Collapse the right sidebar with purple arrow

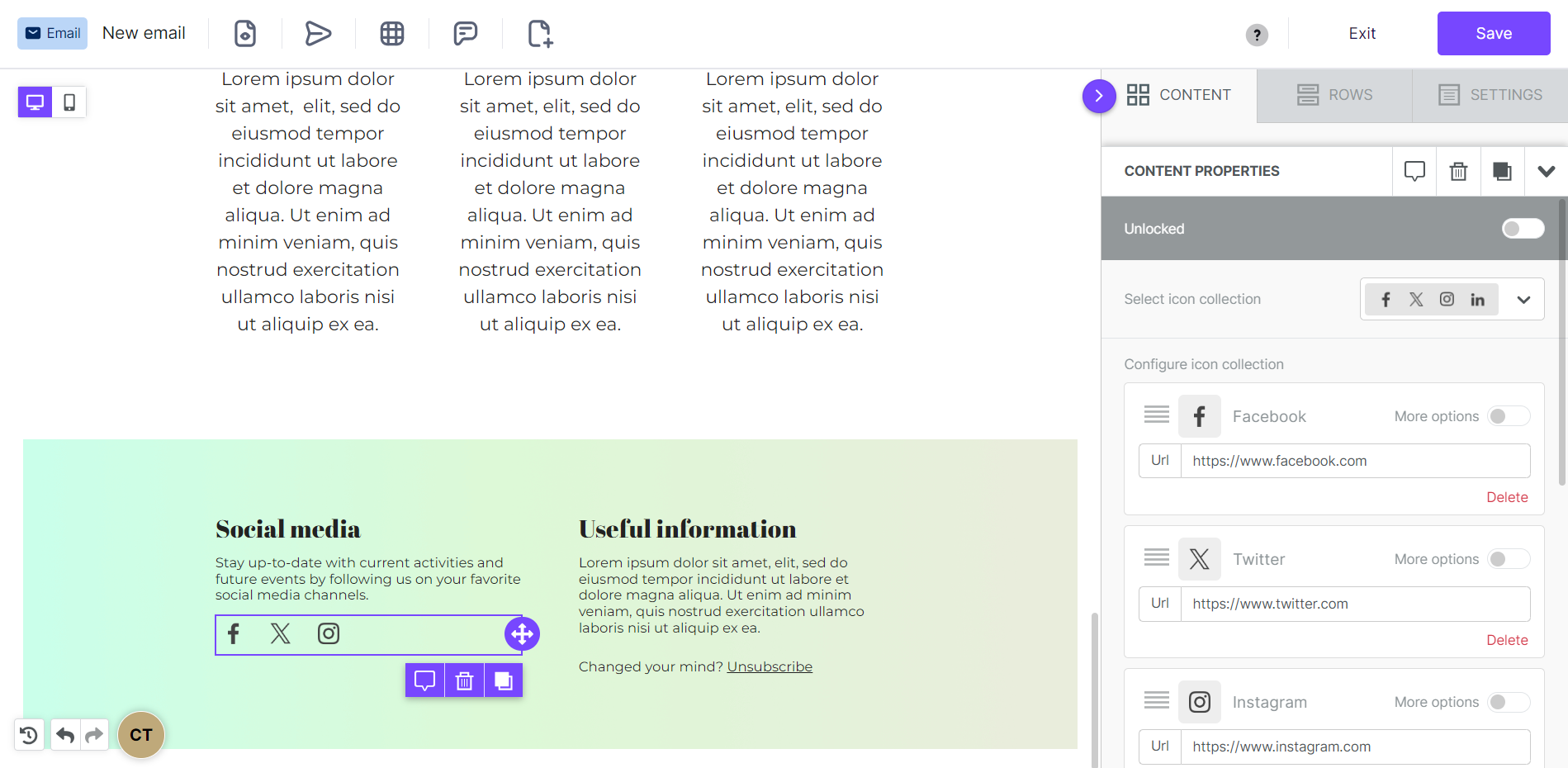point(1098,96)
